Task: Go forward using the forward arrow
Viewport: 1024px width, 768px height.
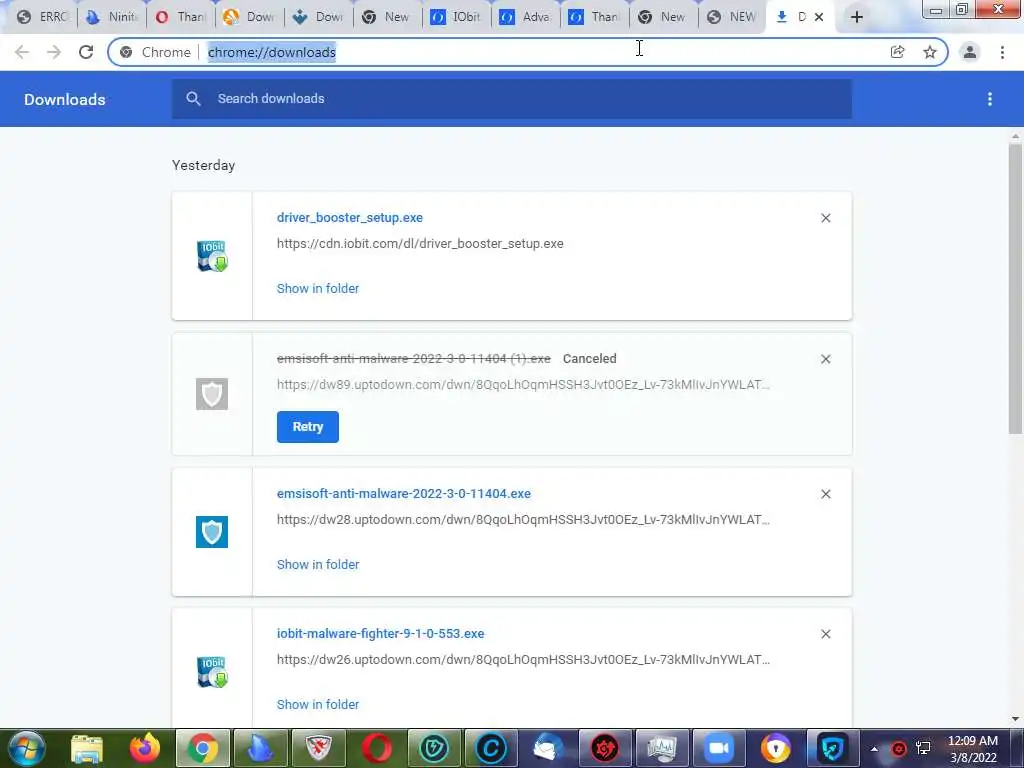Action: tap(54, 52)
